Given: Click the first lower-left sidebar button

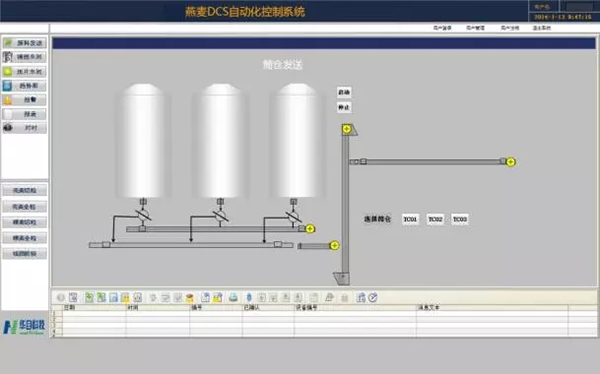Looking at the screenshot, I should coord(24,190).
